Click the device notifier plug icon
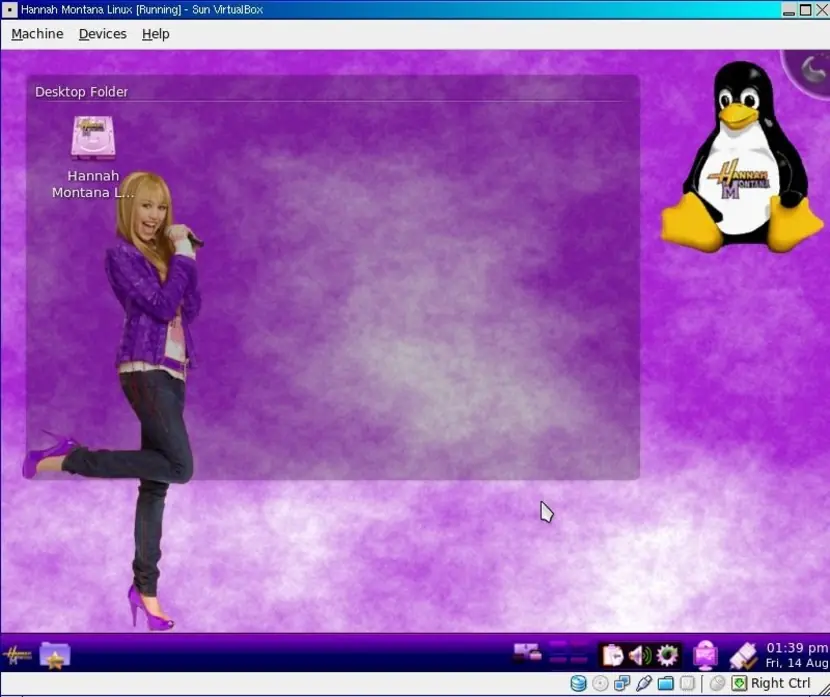The width and height of the screenshot is (830, 697). tap(742, 656)
